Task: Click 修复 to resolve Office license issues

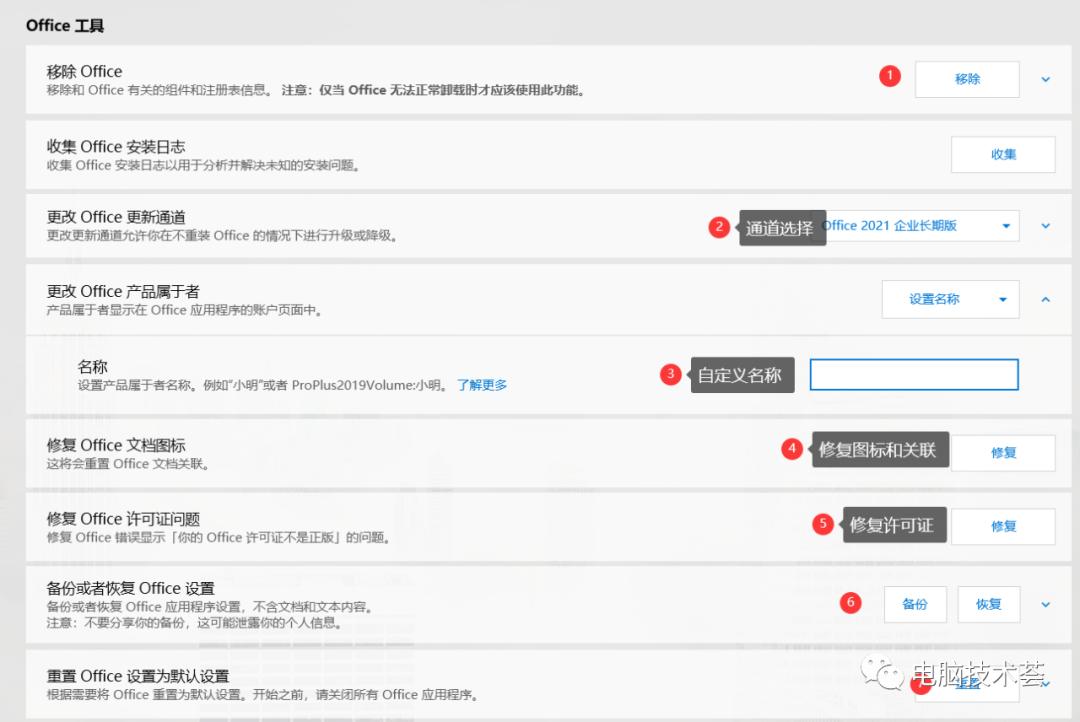Action: [x=1003, y=526]
